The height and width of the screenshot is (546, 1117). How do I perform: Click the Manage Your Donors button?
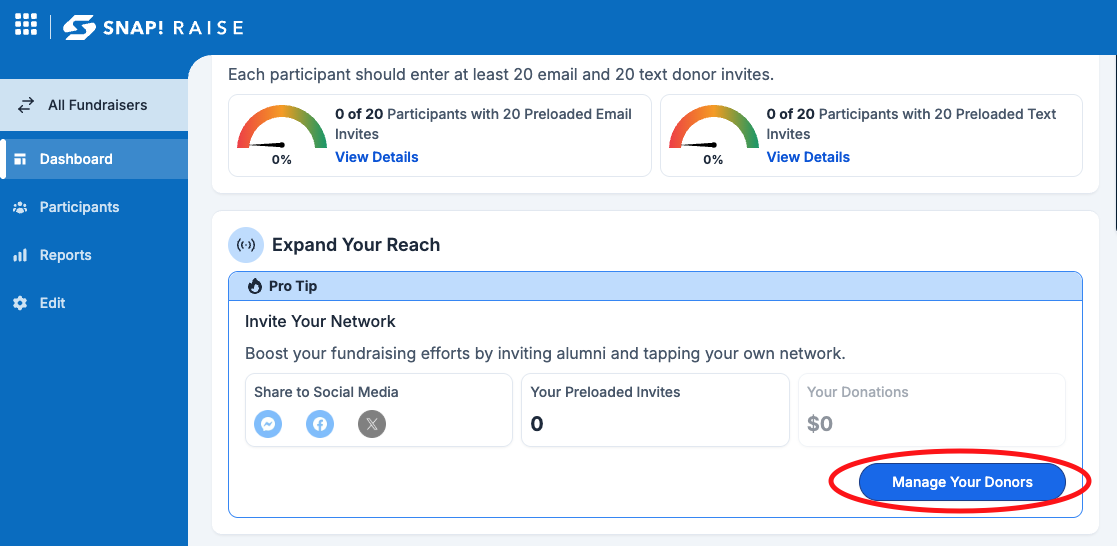tap(962, 483)
